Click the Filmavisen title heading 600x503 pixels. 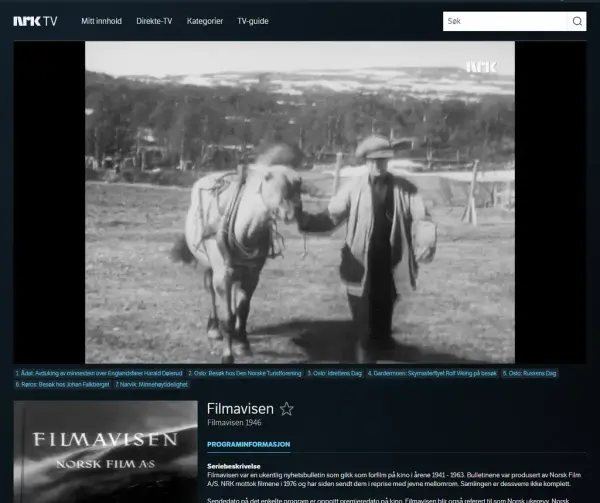click(x=240, y=409)
